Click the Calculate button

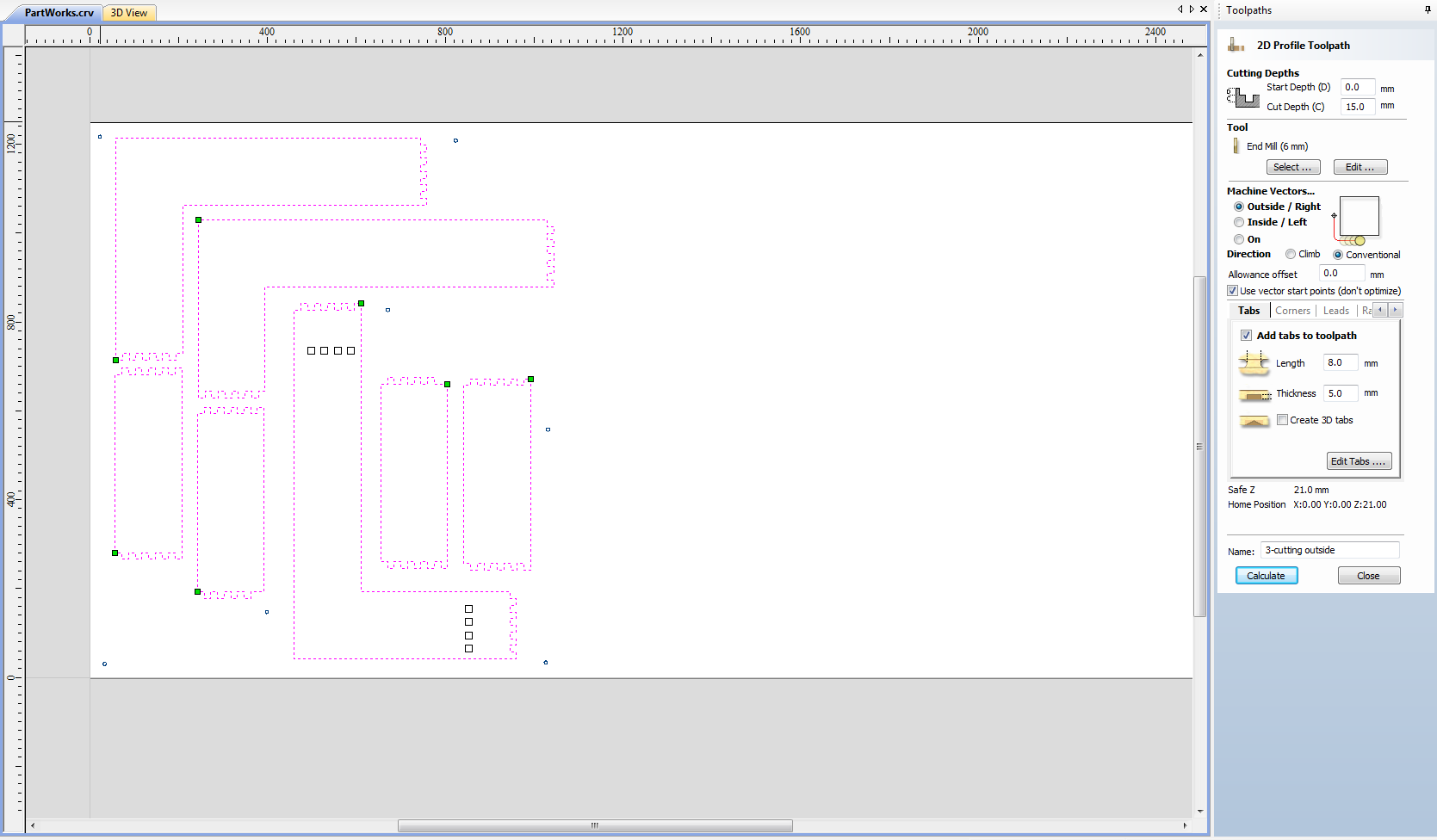point(1267,576)
